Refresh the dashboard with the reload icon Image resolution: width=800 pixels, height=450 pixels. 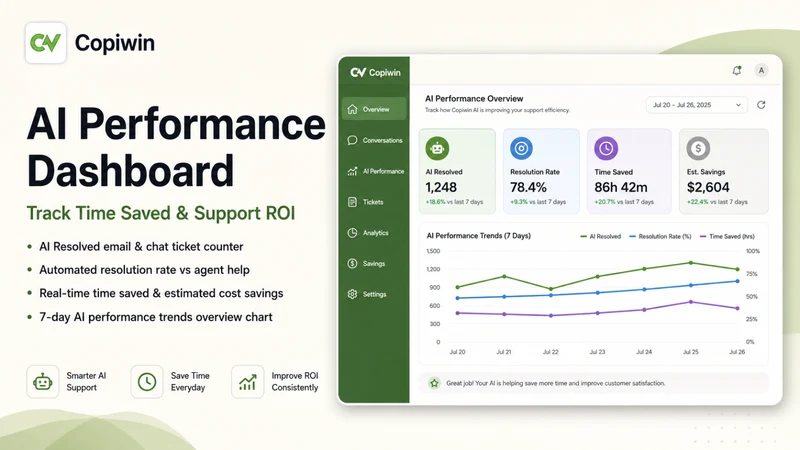click(x=761, y=105)
